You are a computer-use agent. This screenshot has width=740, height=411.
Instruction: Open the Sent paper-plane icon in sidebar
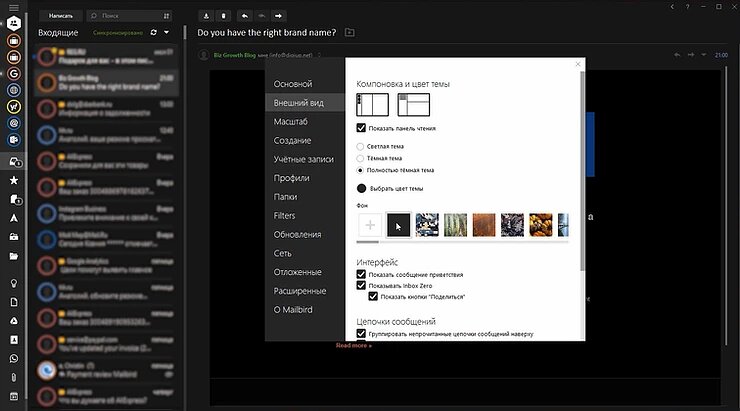(14, 218)
